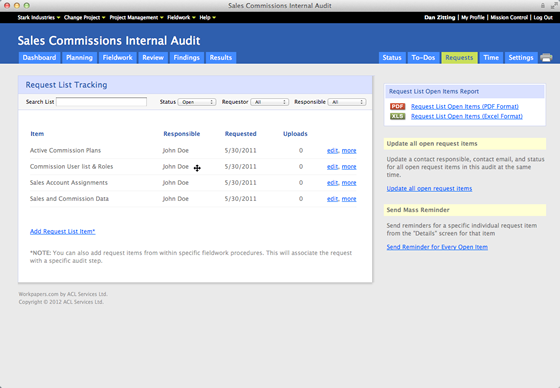Go to the blue Fieldwork tab
Viewport: 560px width, 388px height.
click(118, 58)
